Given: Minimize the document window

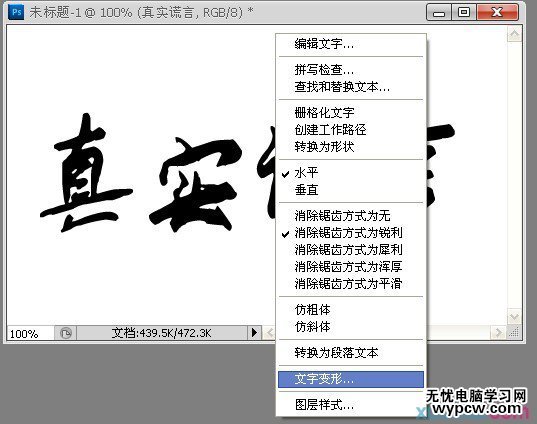Looking at the screenshot, I should 439,13.
